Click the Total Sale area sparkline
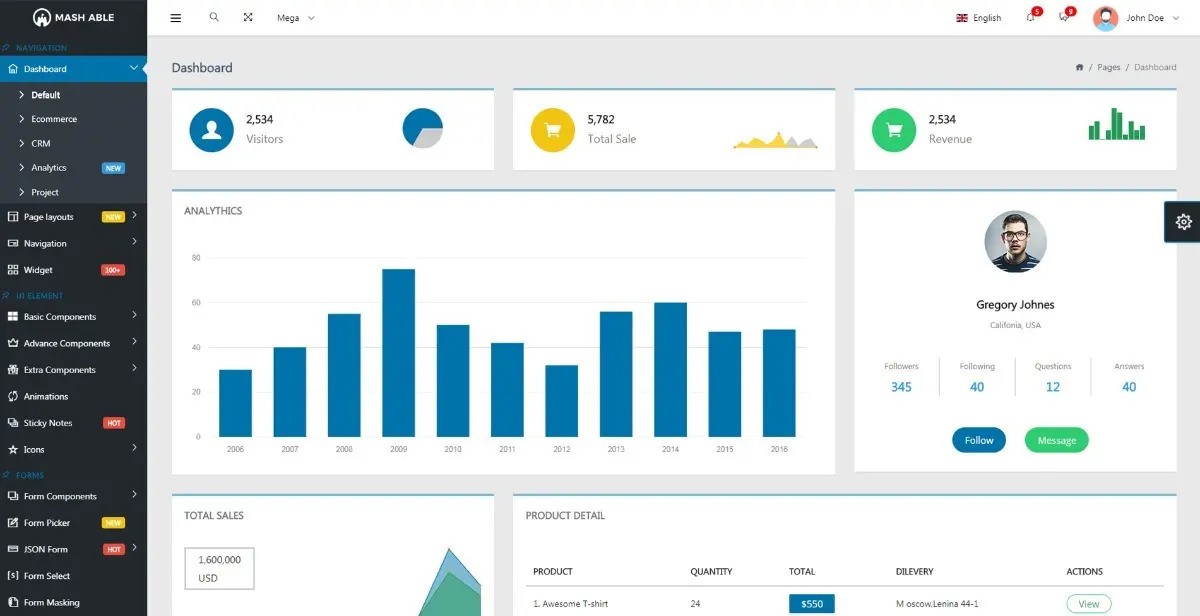The width and height of the screenshot is (1200, 616). coord(775,140)
